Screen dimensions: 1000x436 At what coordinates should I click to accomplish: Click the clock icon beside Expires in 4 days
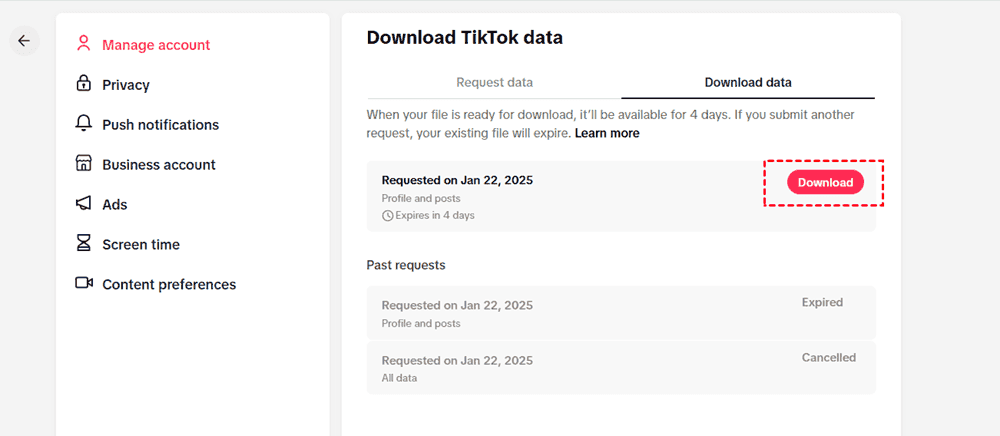387,216
